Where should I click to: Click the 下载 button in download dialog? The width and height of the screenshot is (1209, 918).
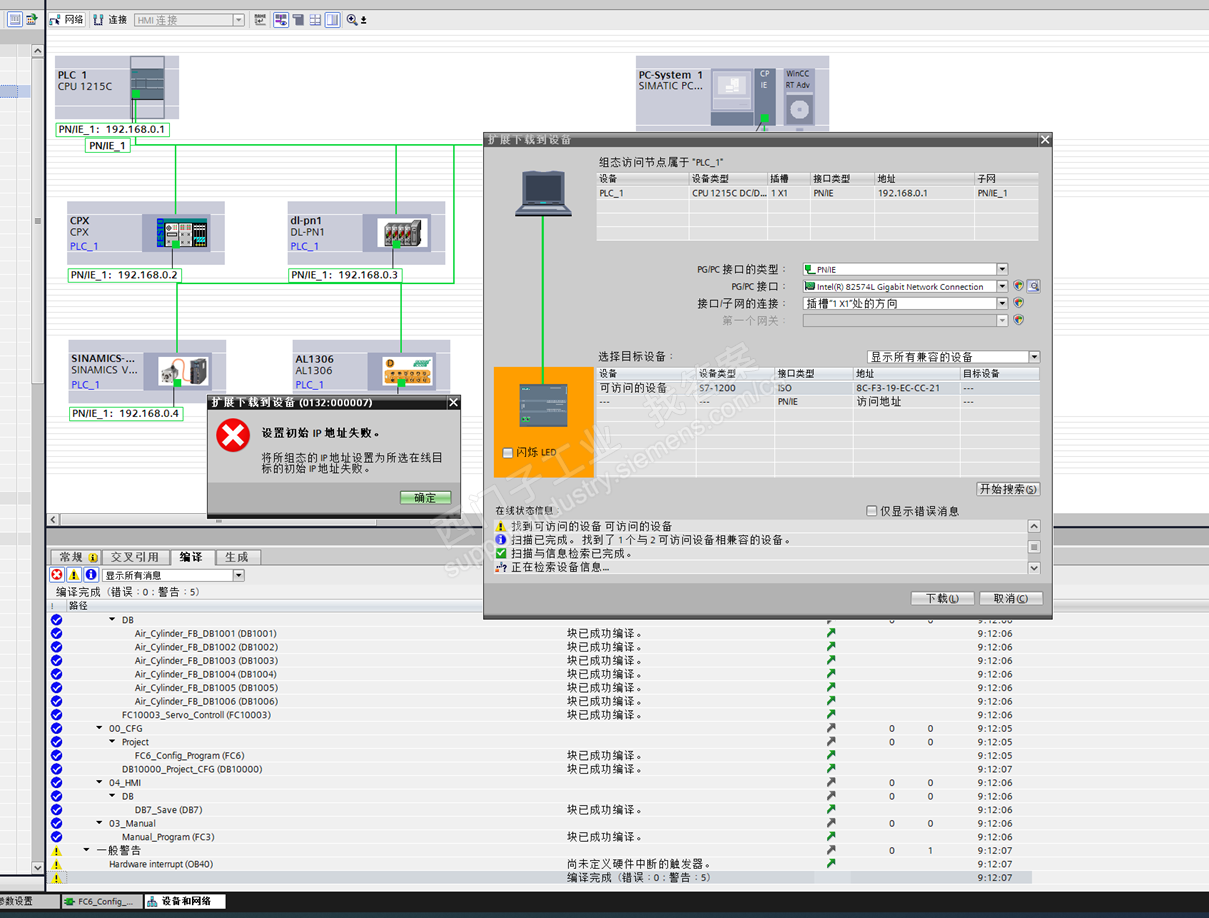click(x=942, y=599)
